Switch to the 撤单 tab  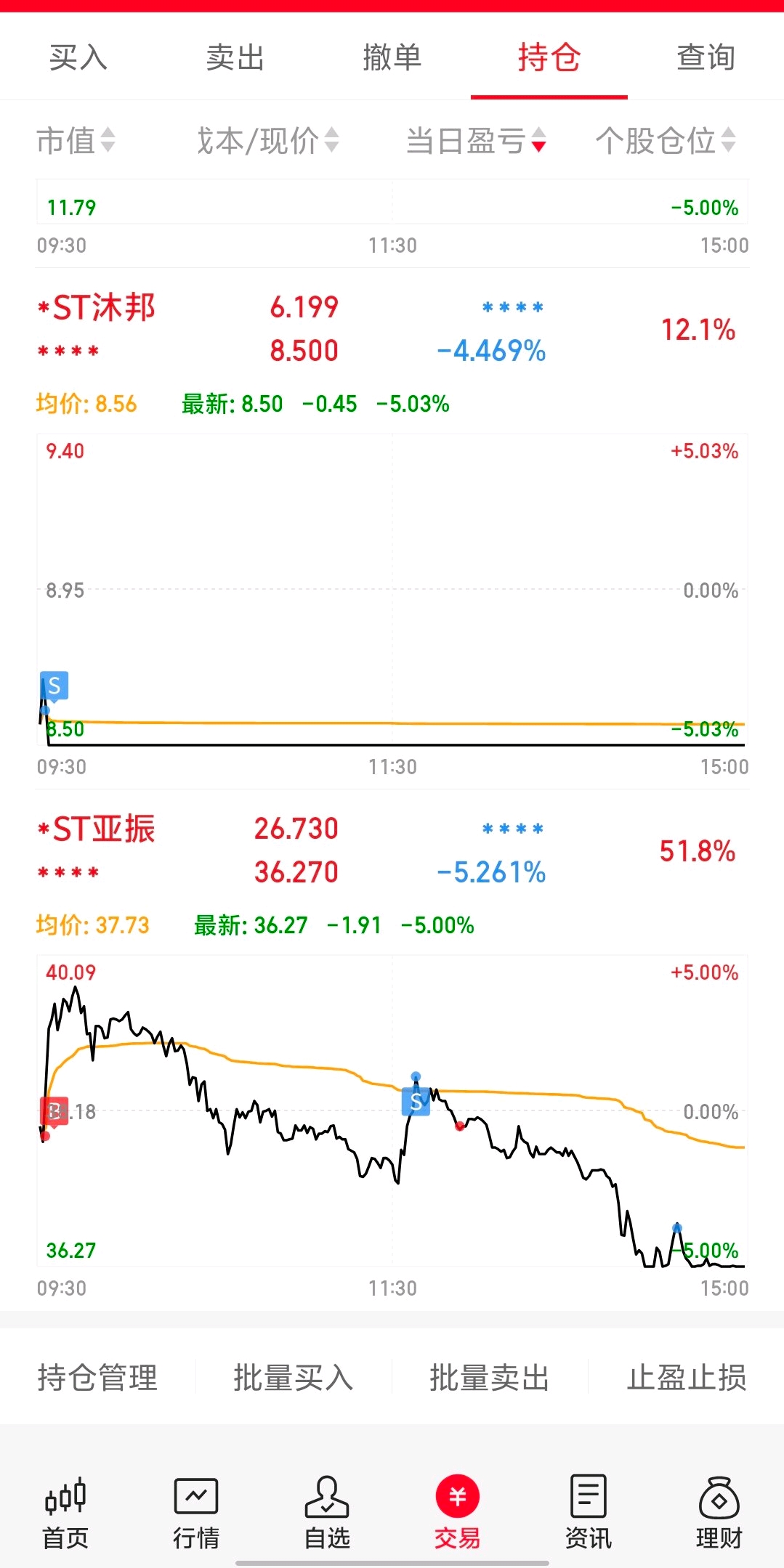(392, 57)
